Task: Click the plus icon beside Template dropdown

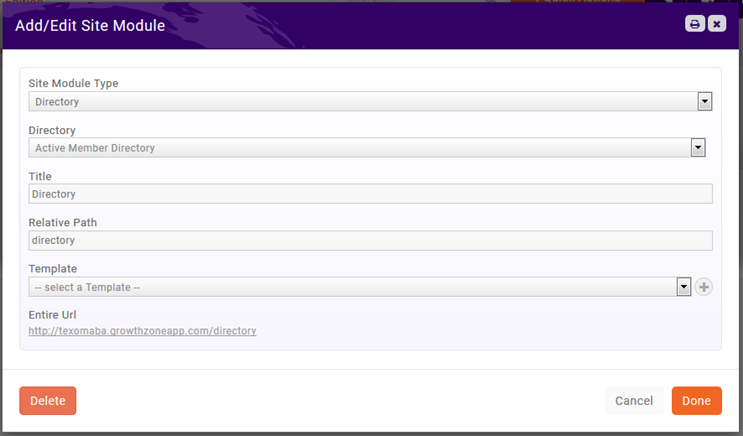Action: (x=704, y=287)
